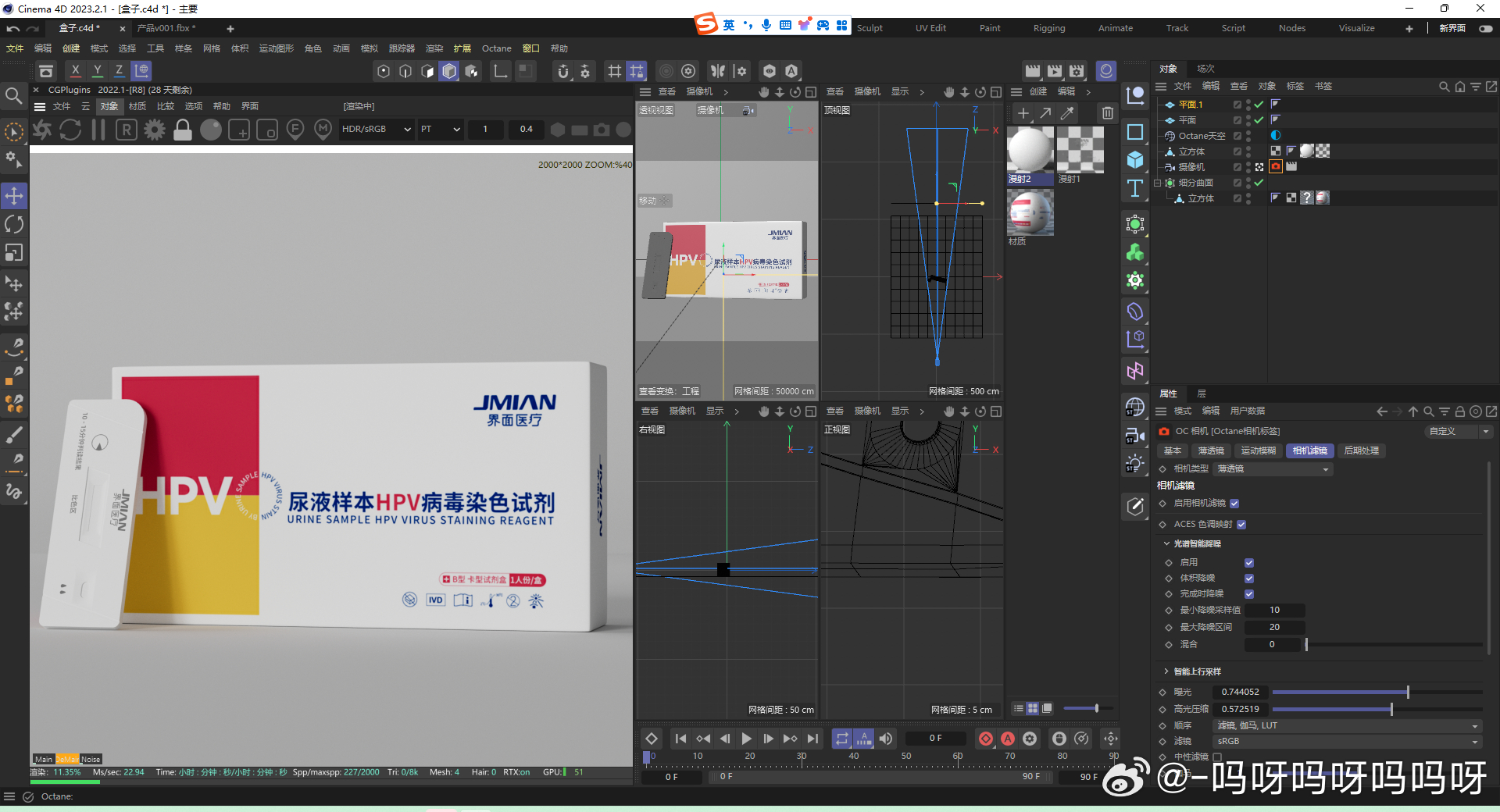Open 相机类型 dropdown
Image resolution: width=1500 pixels, height=812 pixels.
coord(1273,469)
